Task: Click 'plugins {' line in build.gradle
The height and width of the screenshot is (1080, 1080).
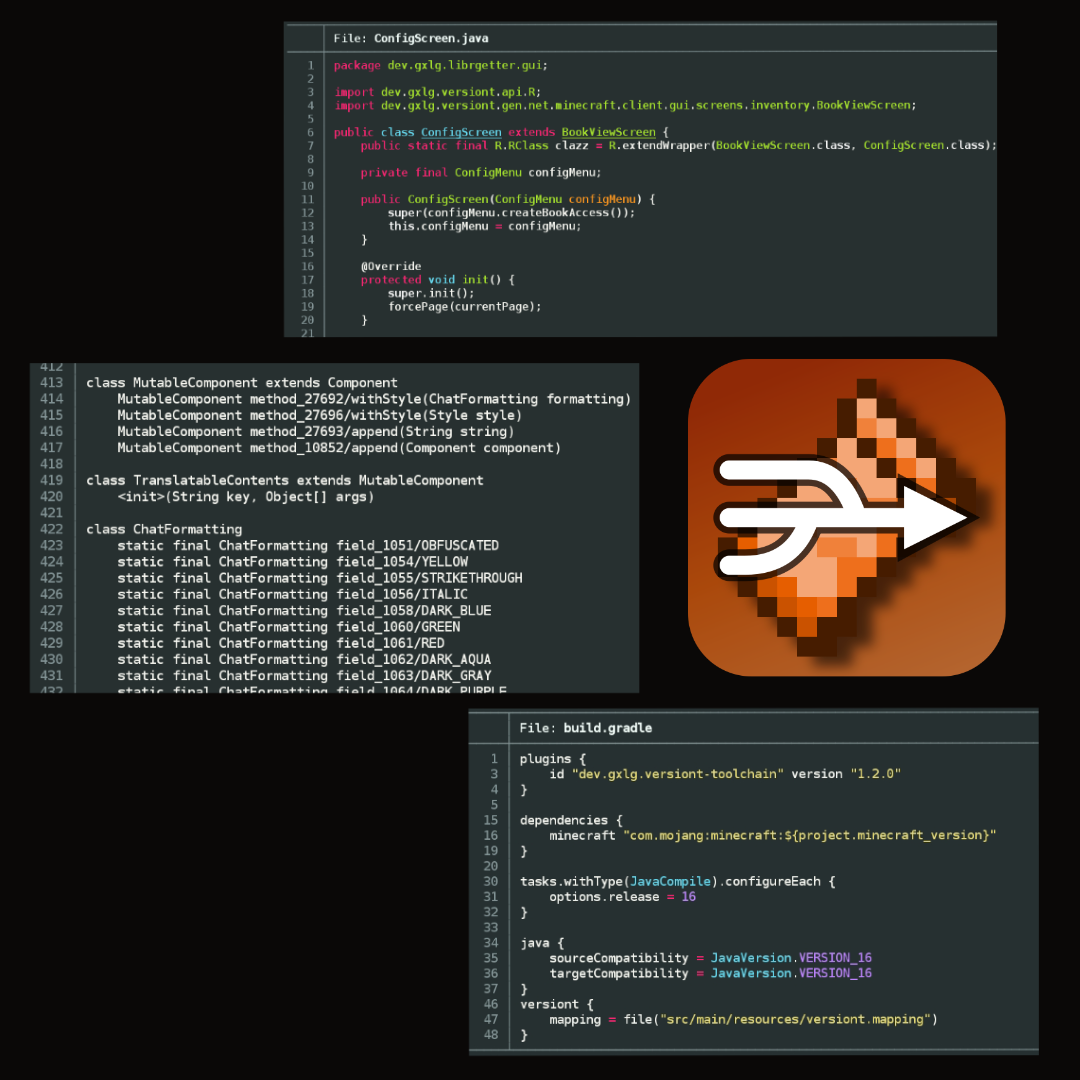Action: point(552,759)
